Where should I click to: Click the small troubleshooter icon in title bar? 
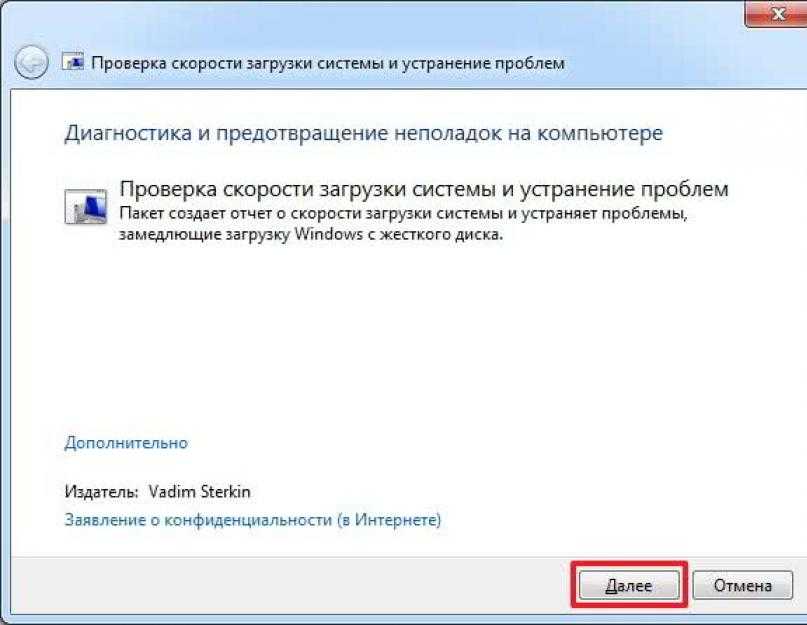tap(73, 62)
